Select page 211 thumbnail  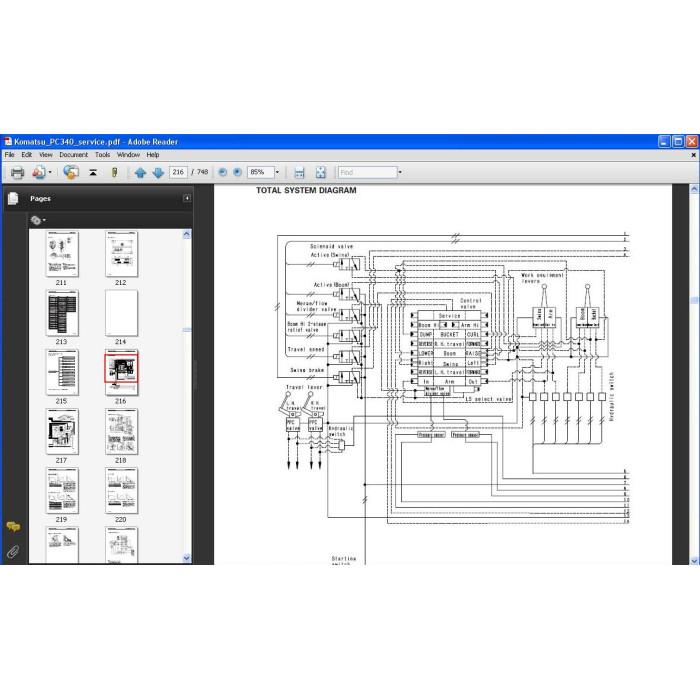62,254
